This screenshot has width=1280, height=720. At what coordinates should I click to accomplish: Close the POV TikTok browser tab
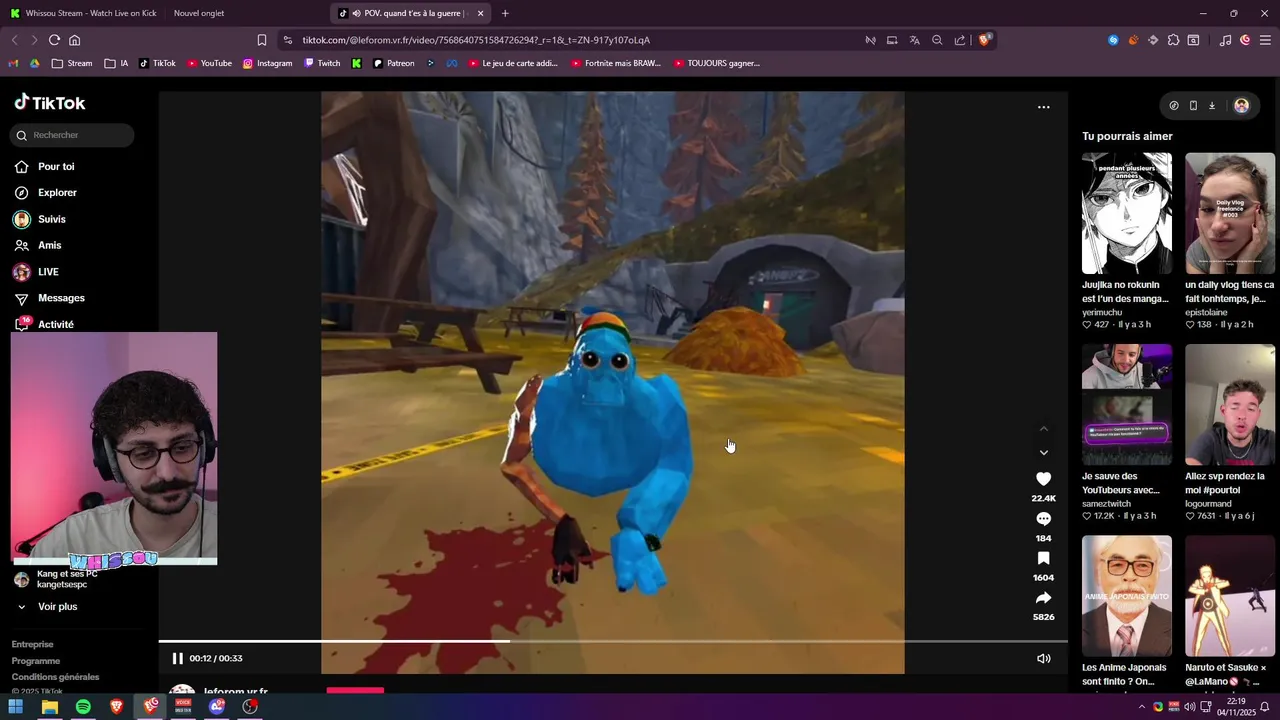pos(480,13)
